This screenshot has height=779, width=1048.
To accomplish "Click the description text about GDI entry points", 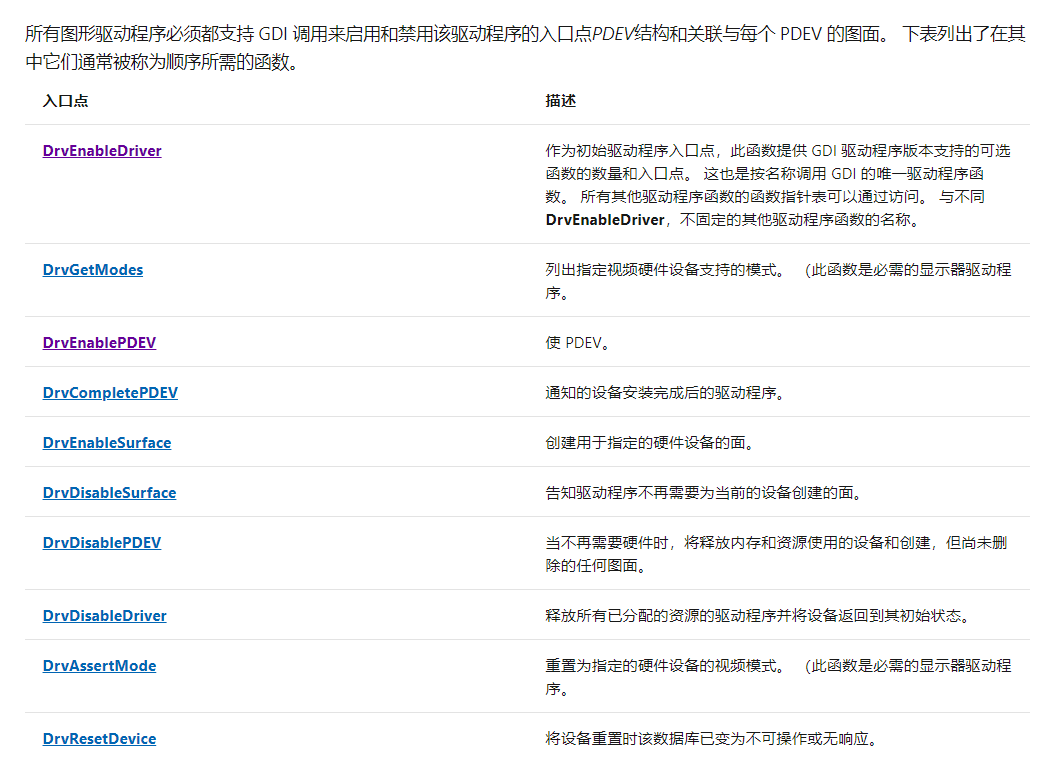I will [x=780, y=170].
